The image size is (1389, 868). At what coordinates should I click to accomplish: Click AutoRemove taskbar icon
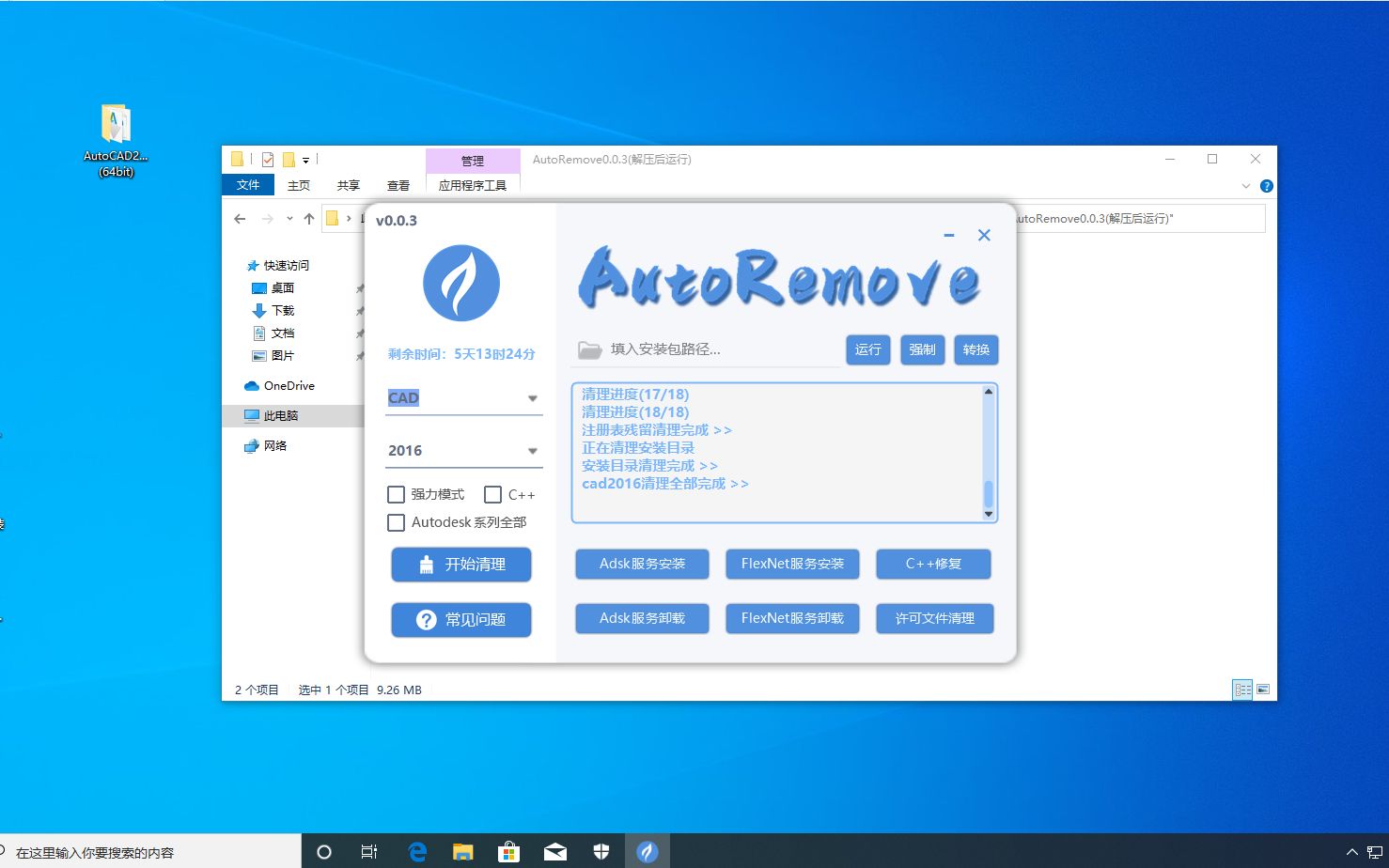tap(648, 852)
